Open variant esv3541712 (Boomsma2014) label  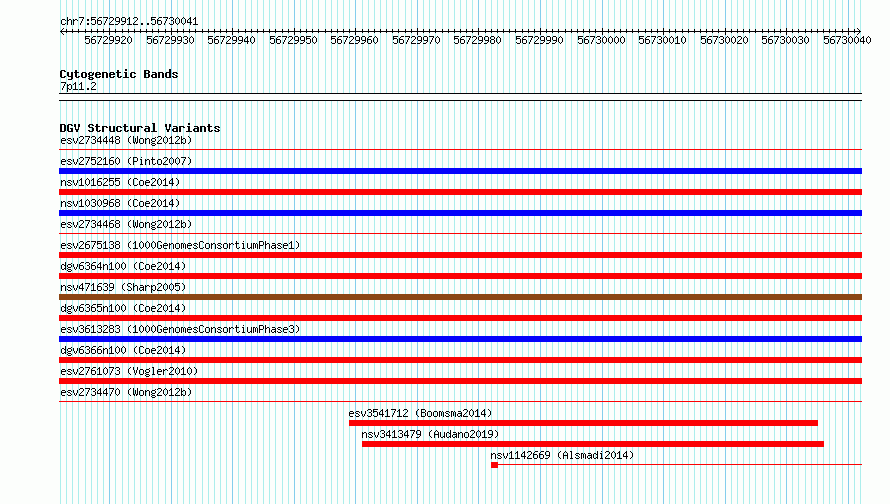[x=420, y=413]
